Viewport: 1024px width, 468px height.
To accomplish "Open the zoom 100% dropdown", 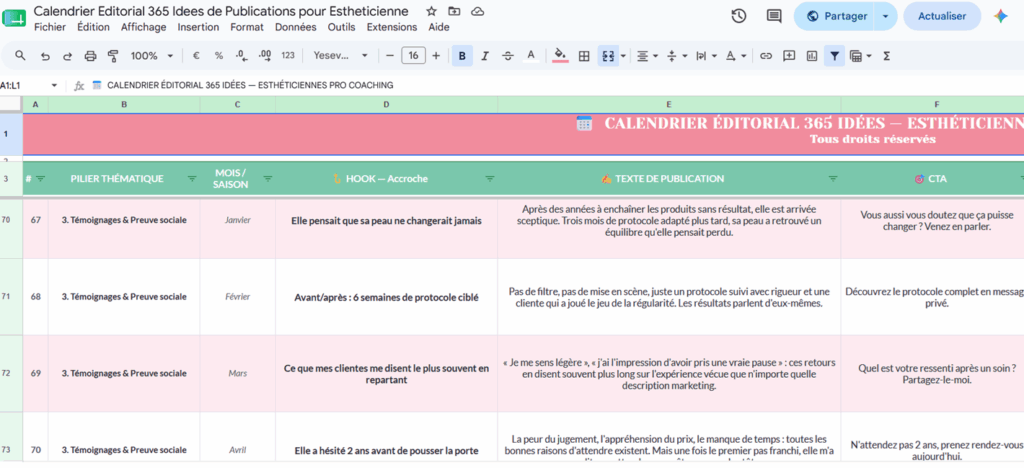I will click(x=152, y=56).
